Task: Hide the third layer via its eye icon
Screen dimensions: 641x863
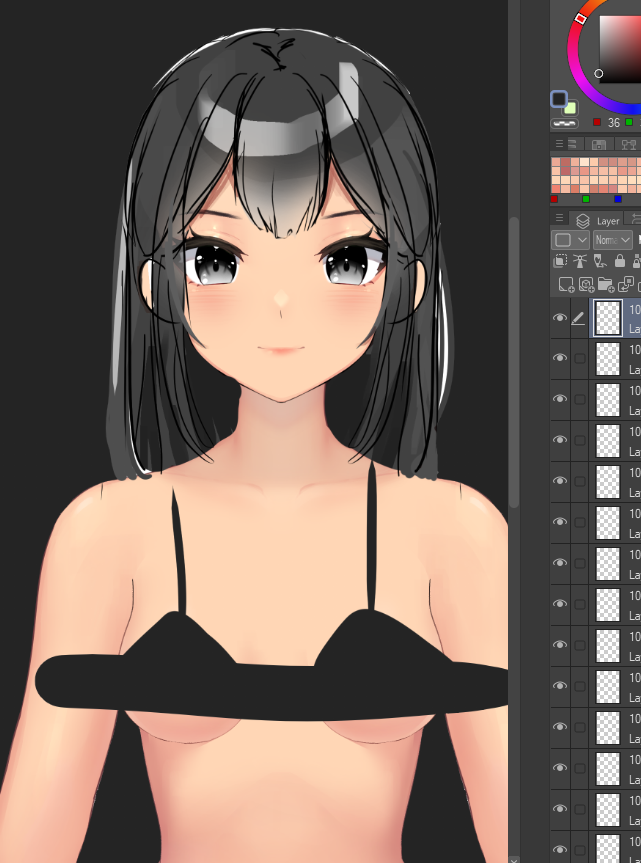Action: [560, 399]
